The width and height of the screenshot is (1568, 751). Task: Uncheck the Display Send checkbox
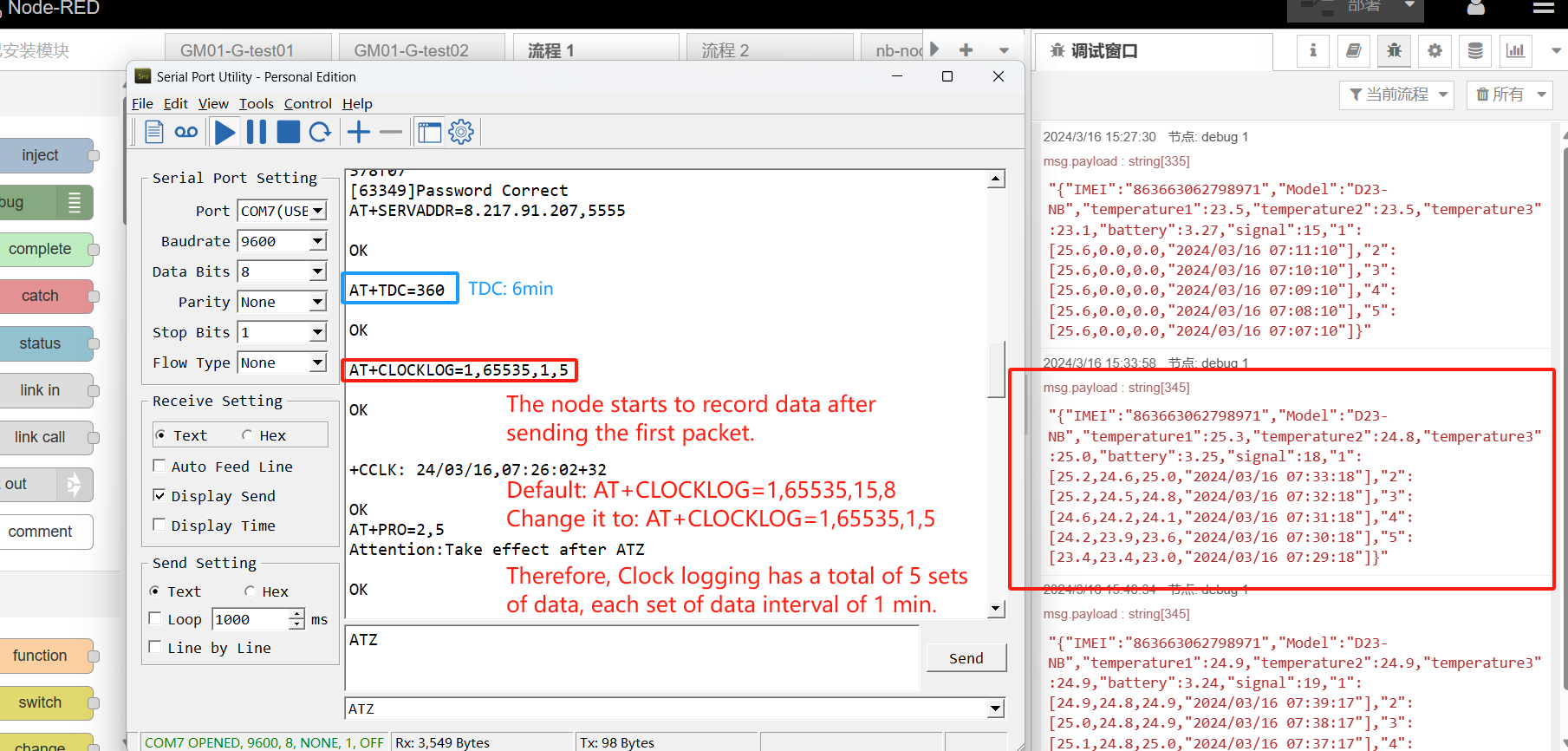tap(159, 495)
